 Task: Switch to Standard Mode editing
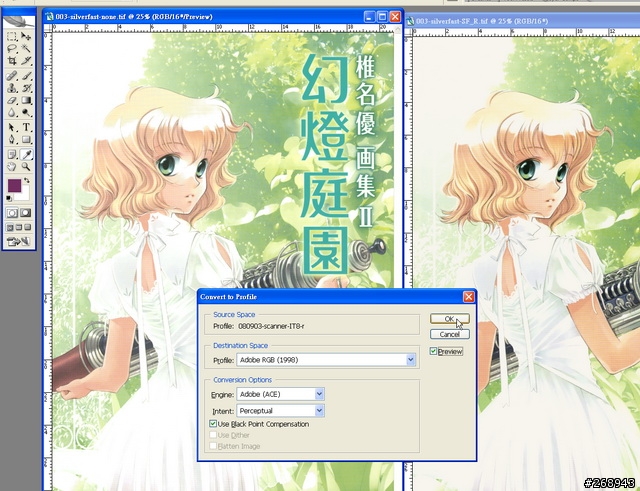pyautogui.click(x=12, y=213)
